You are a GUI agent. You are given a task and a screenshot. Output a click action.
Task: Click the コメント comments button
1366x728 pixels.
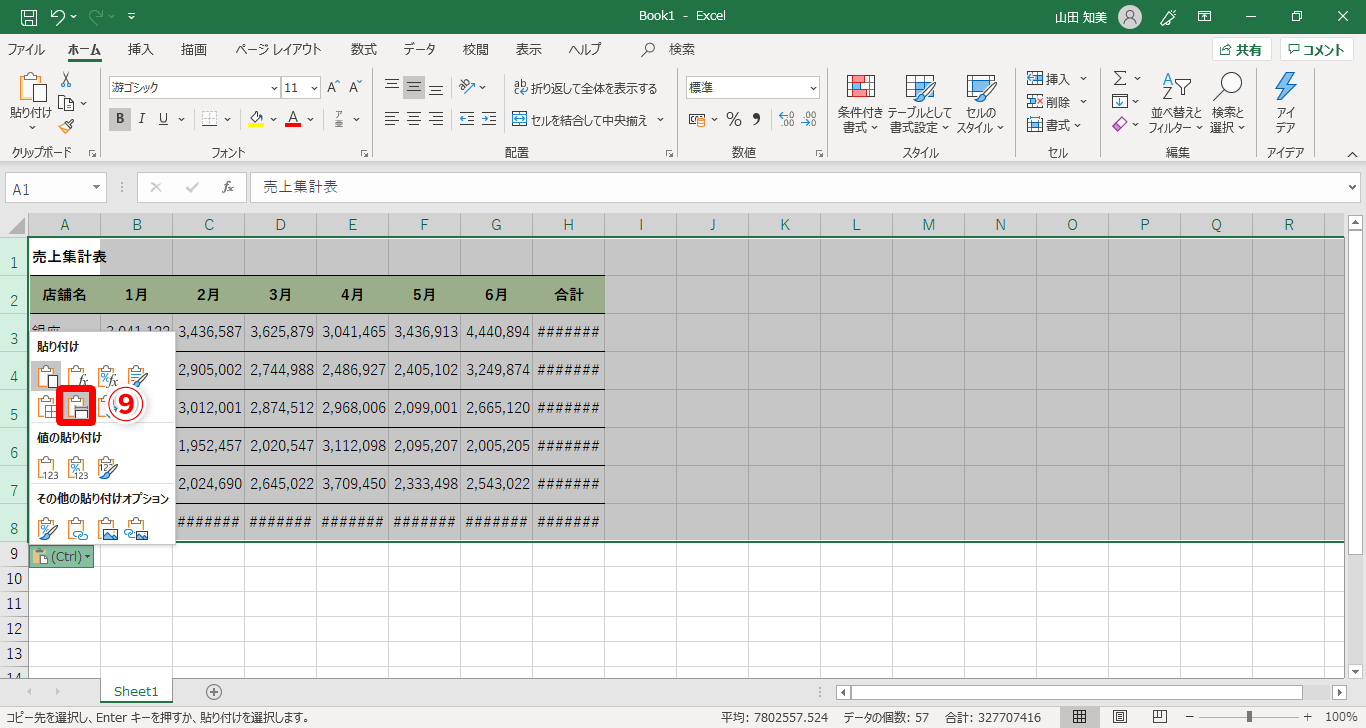click(x=1316, y=50)
